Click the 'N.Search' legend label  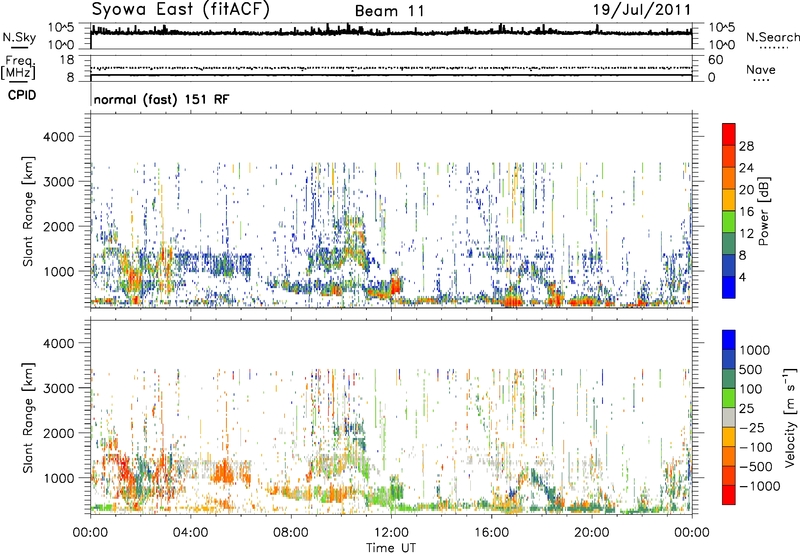click(x=772, y=37)
